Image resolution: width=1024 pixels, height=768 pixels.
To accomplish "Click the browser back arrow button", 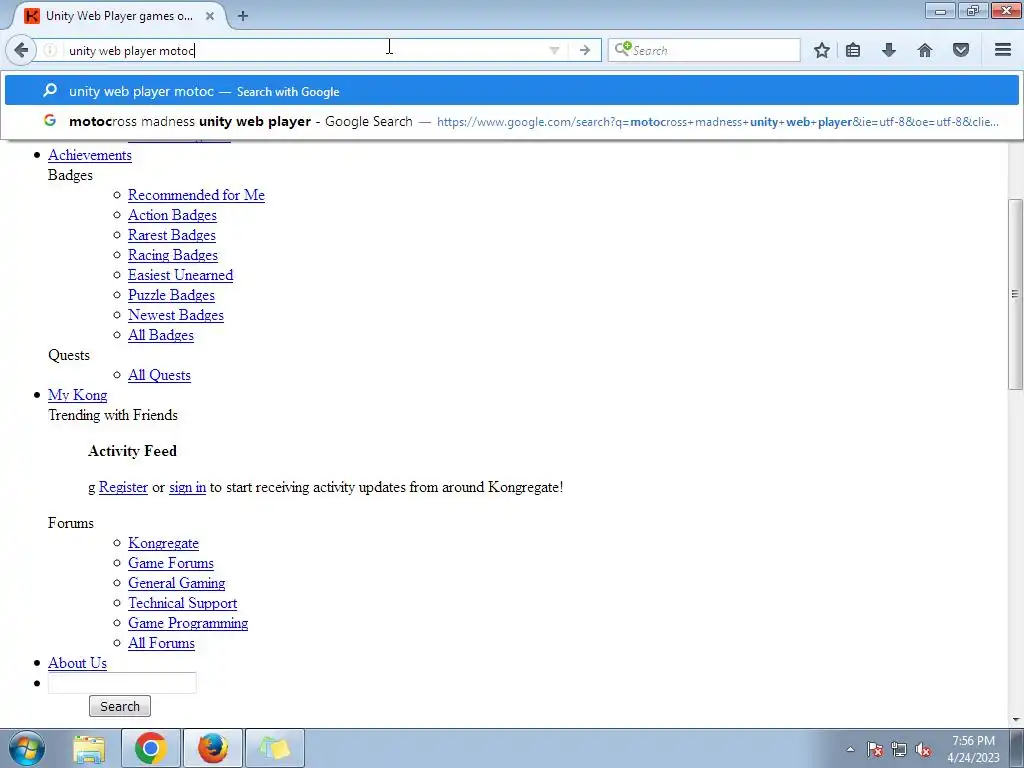I will click(21, 50).
